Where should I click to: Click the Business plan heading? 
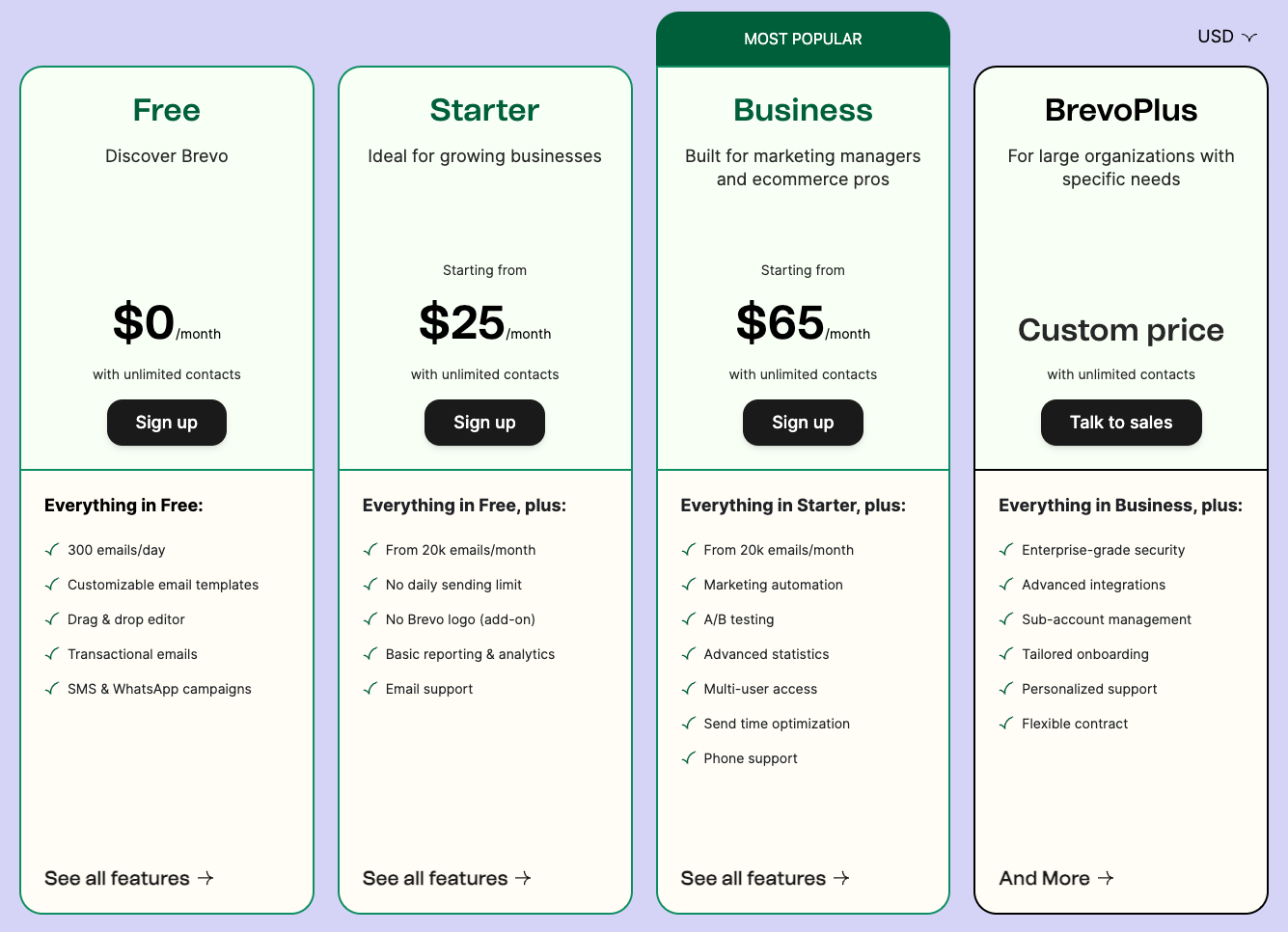click(x=803, y=110)
